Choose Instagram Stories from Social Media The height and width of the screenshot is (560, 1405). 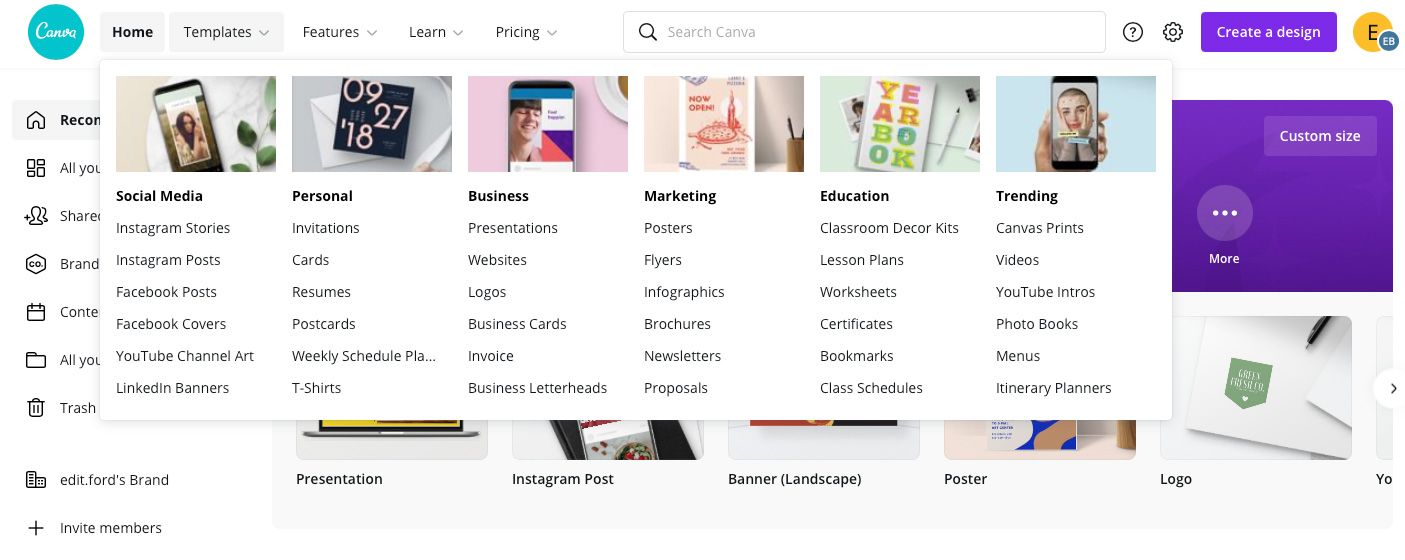(x=173, y=228)
